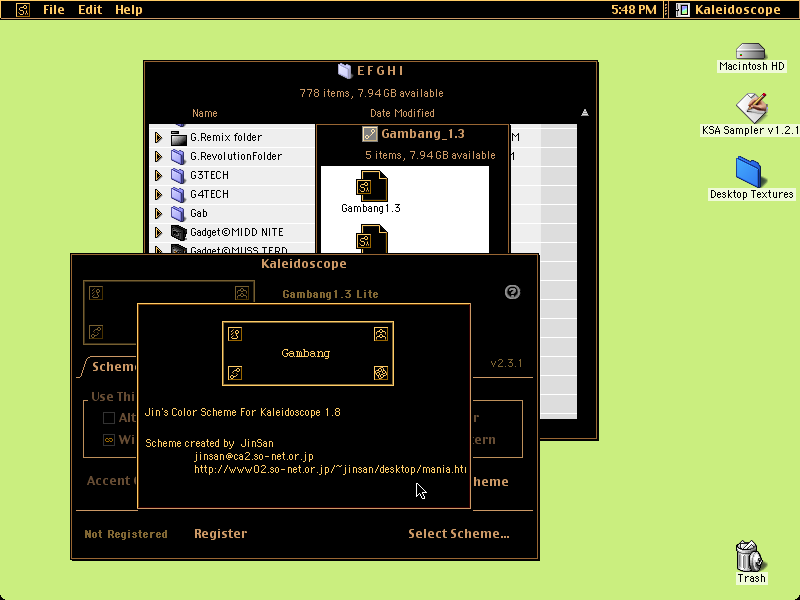The width and height of the screenshot is (800, 600).
Task: Expand the Gadget©MIDD NITE disclosure triangle
Action: point(159,233)
